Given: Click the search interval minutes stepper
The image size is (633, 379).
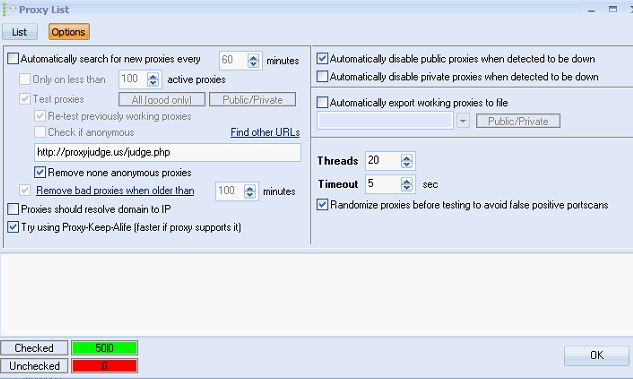Looking at the screenshot, I should click(x=253, y=61).
